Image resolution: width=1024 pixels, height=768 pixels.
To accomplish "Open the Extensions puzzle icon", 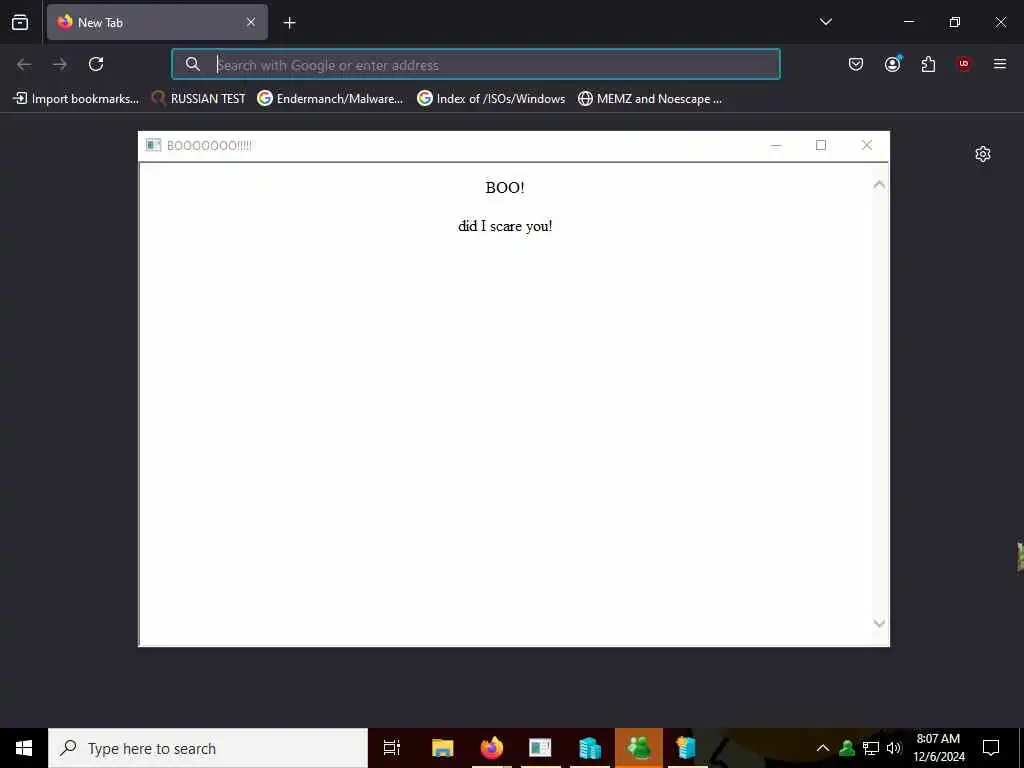I will pos(928,64).
